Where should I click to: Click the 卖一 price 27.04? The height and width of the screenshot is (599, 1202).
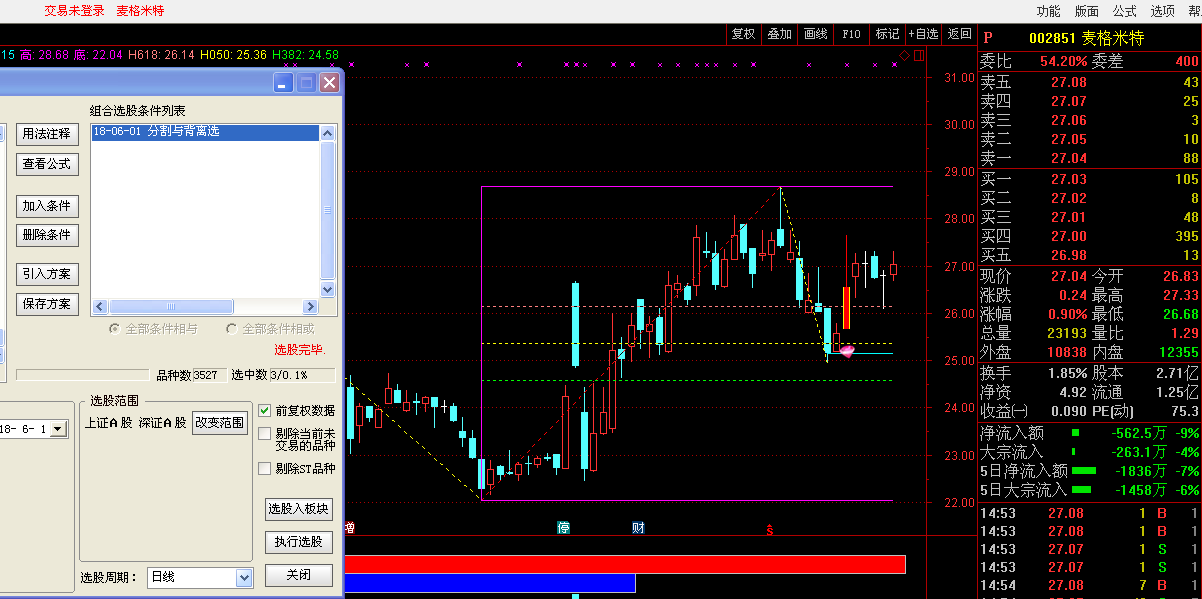[x=1068, y=158]
